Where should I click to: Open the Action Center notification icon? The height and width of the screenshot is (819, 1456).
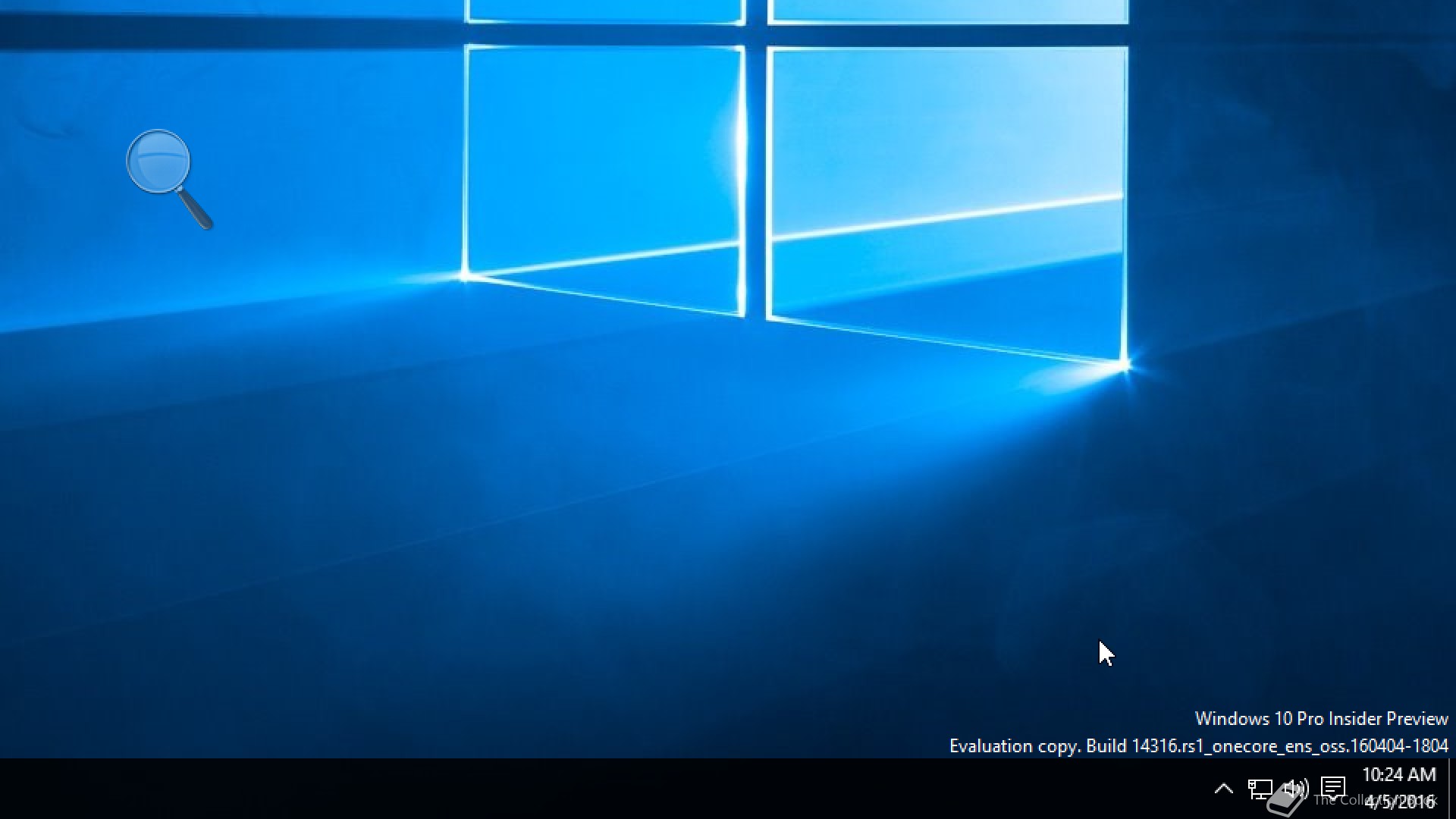1333,788
